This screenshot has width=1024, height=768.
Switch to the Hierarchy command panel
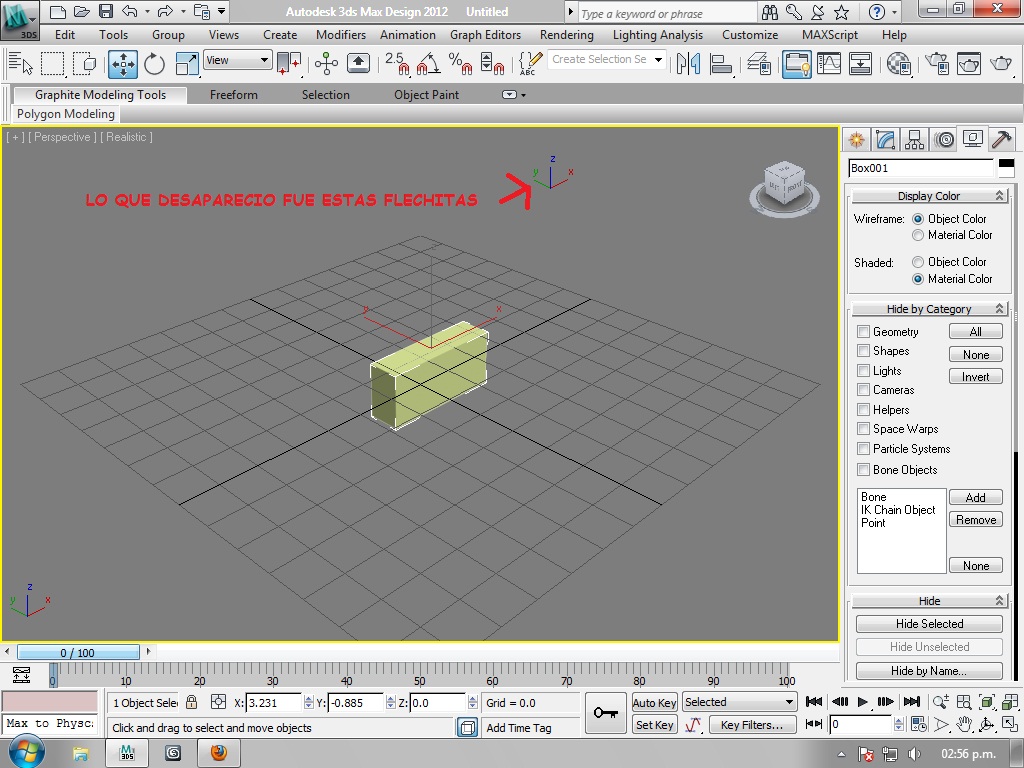click(914, 139)
